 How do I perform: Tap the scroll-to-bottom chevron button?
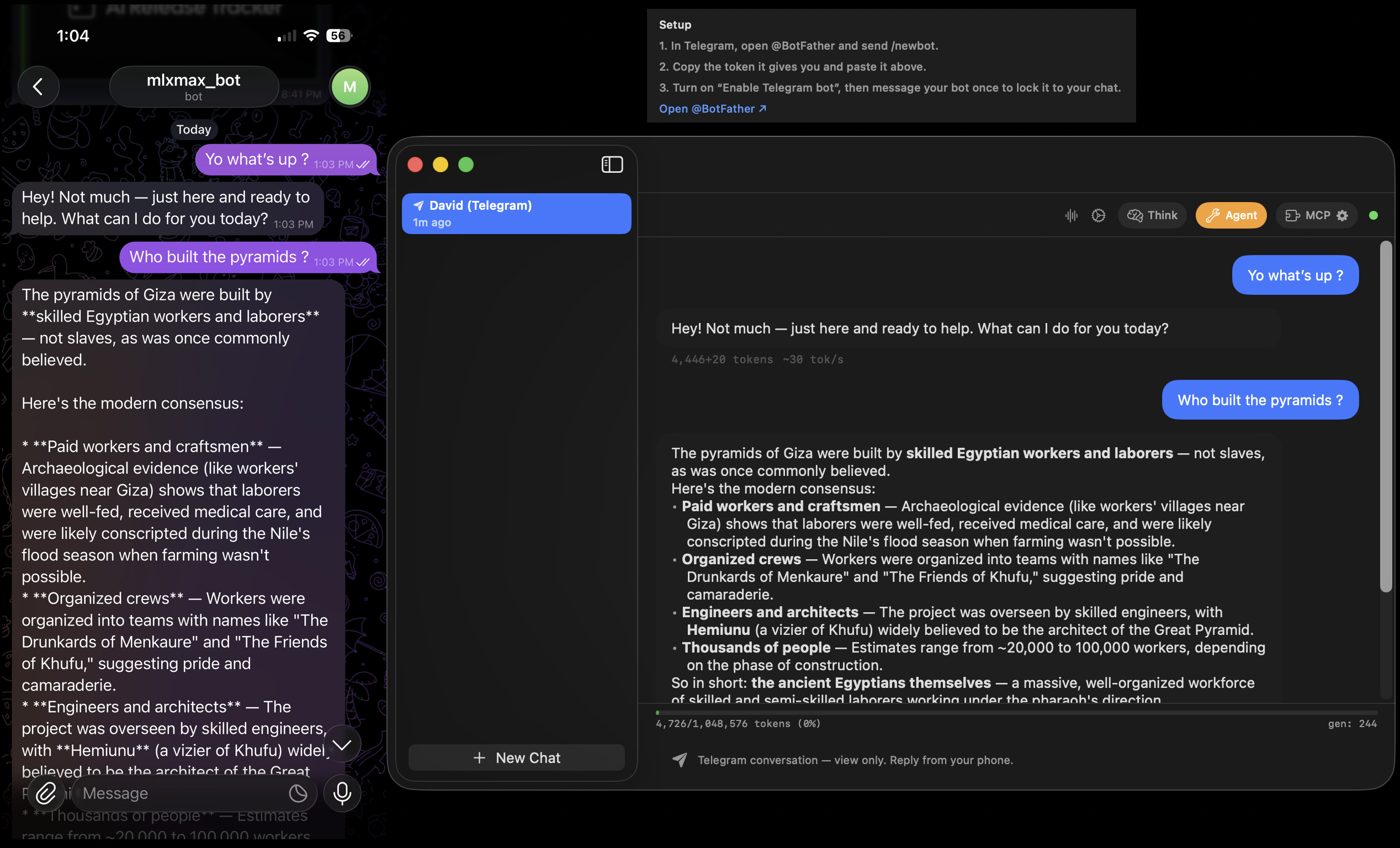(x=342, y=744)
